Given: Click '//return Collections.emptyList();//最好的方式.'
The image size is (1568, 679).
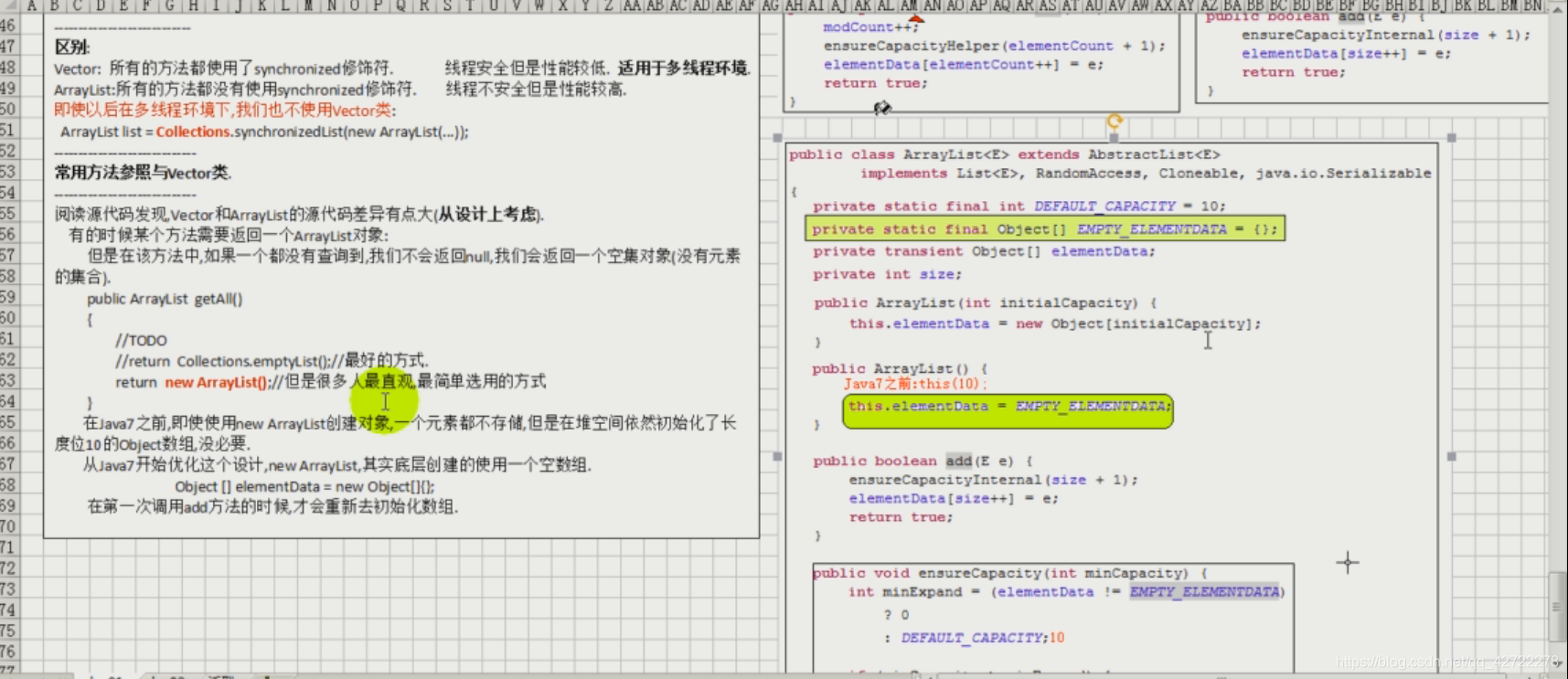Looking at the screenshot, I should 272,361.
